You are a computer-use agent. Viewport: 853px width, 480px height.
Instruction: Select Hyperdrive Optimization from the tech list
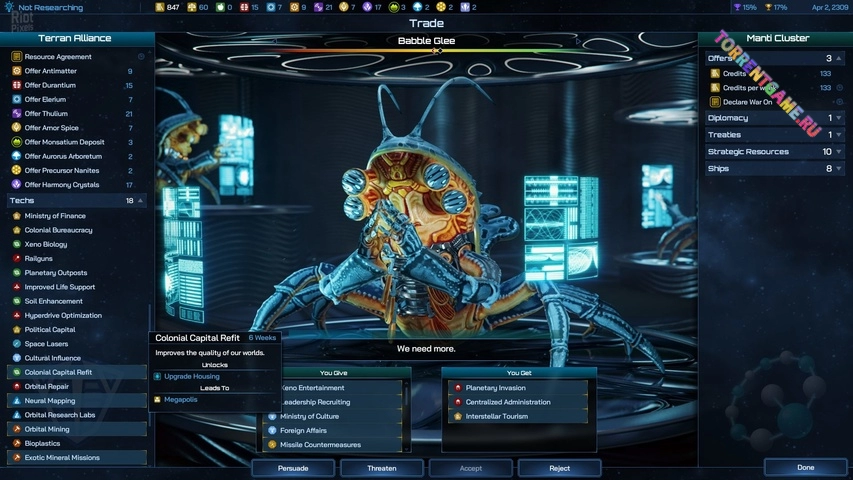(62, 315)
